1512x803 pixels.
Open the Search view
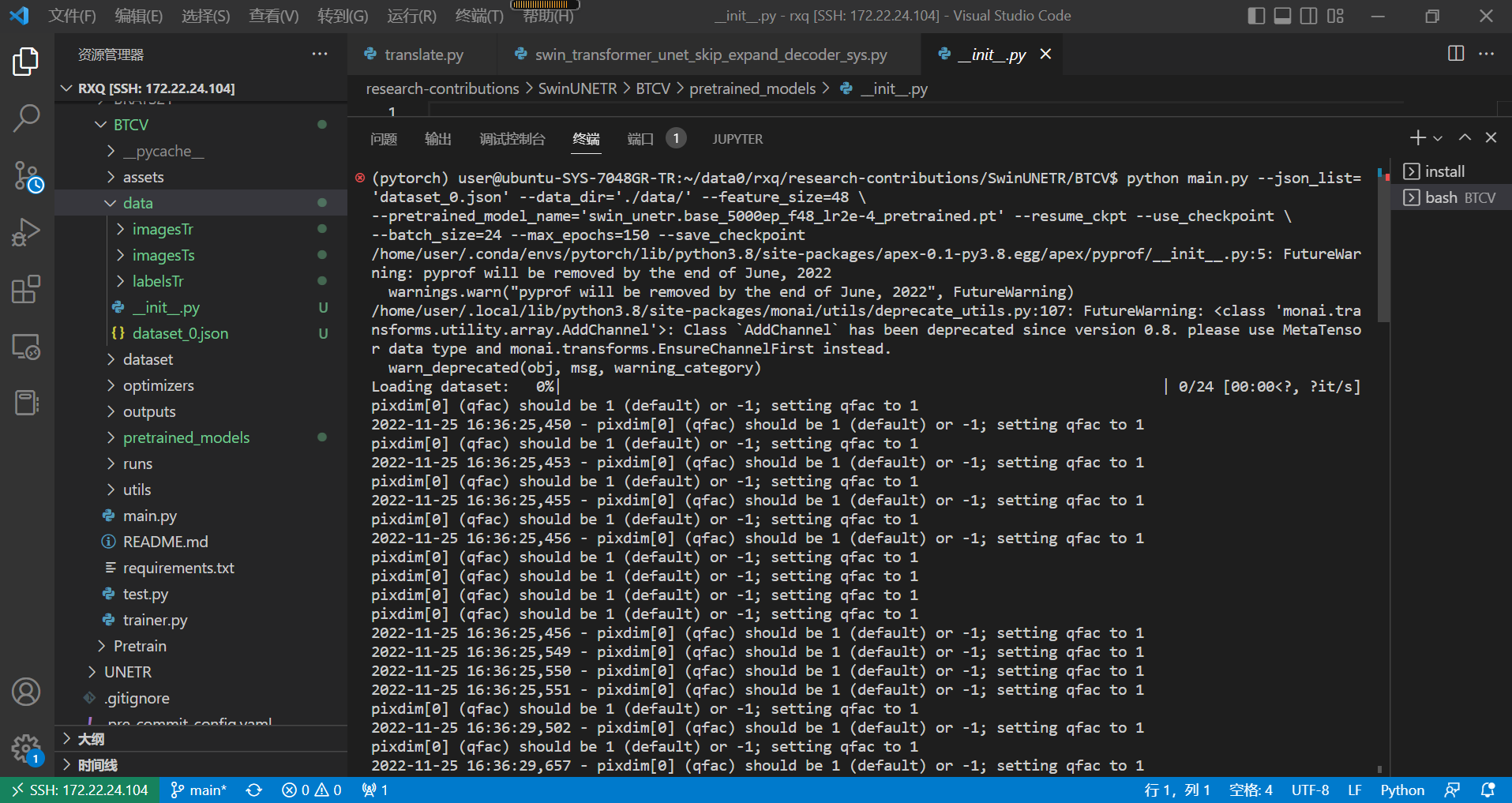tap(26, 117)
